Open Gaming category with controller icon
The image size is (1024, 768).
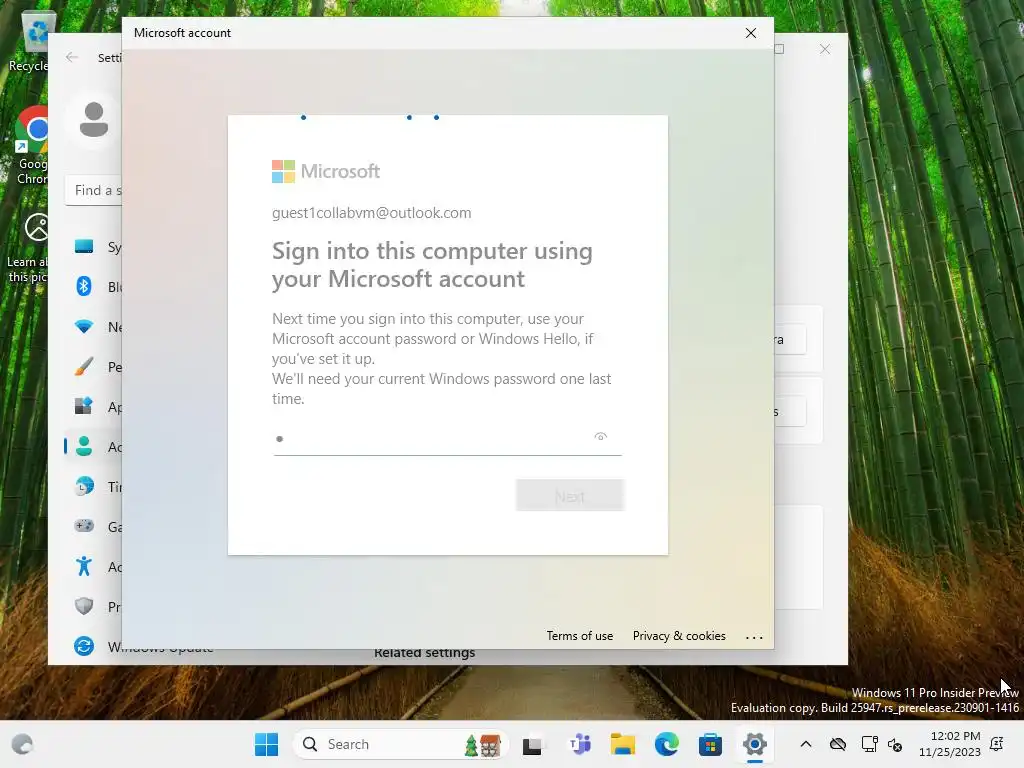click(x=93, y=526)
